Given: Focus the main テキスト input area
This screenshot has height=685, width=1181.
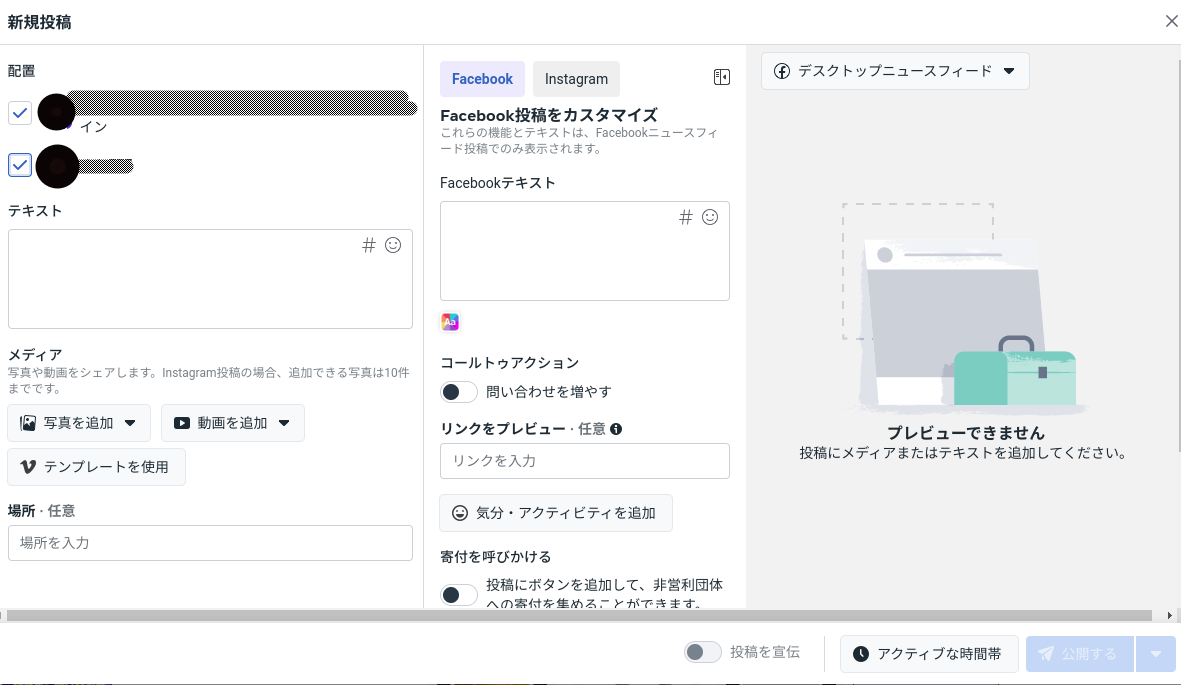Looking at the screenshot, I should (210, 279).
